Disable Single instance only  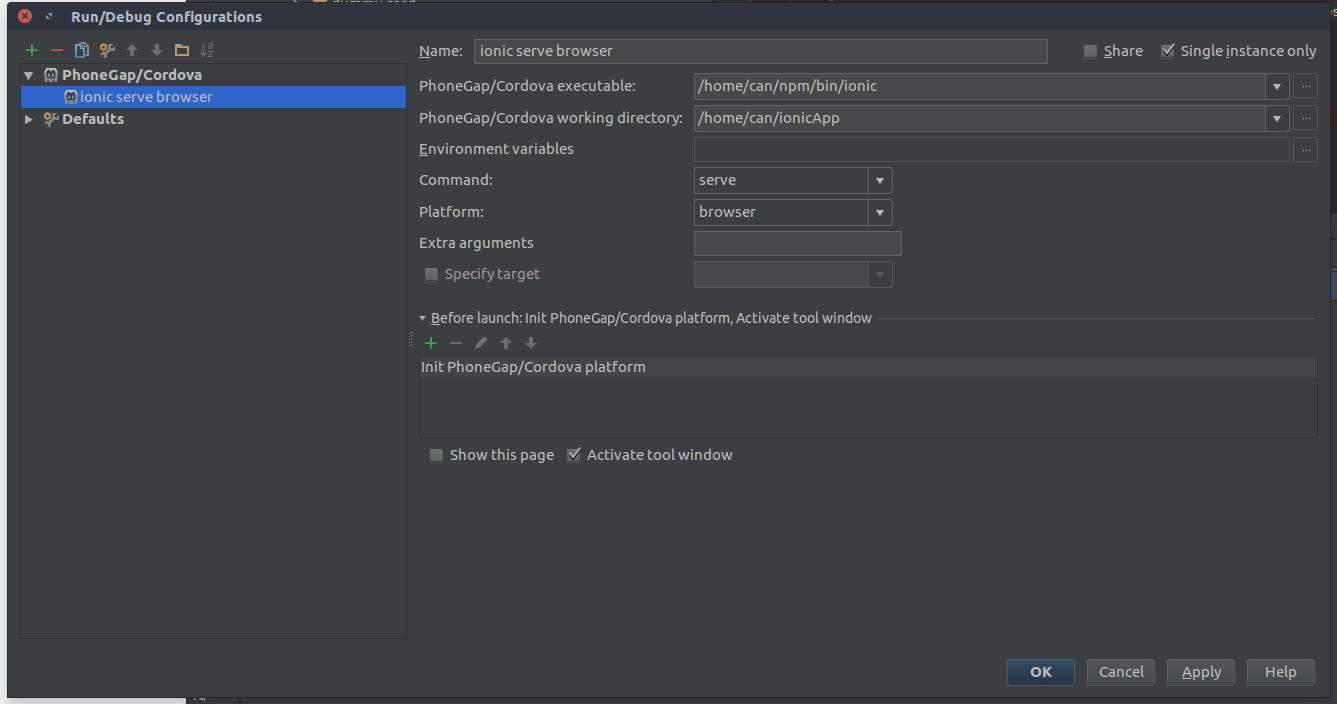(1168, 50)
